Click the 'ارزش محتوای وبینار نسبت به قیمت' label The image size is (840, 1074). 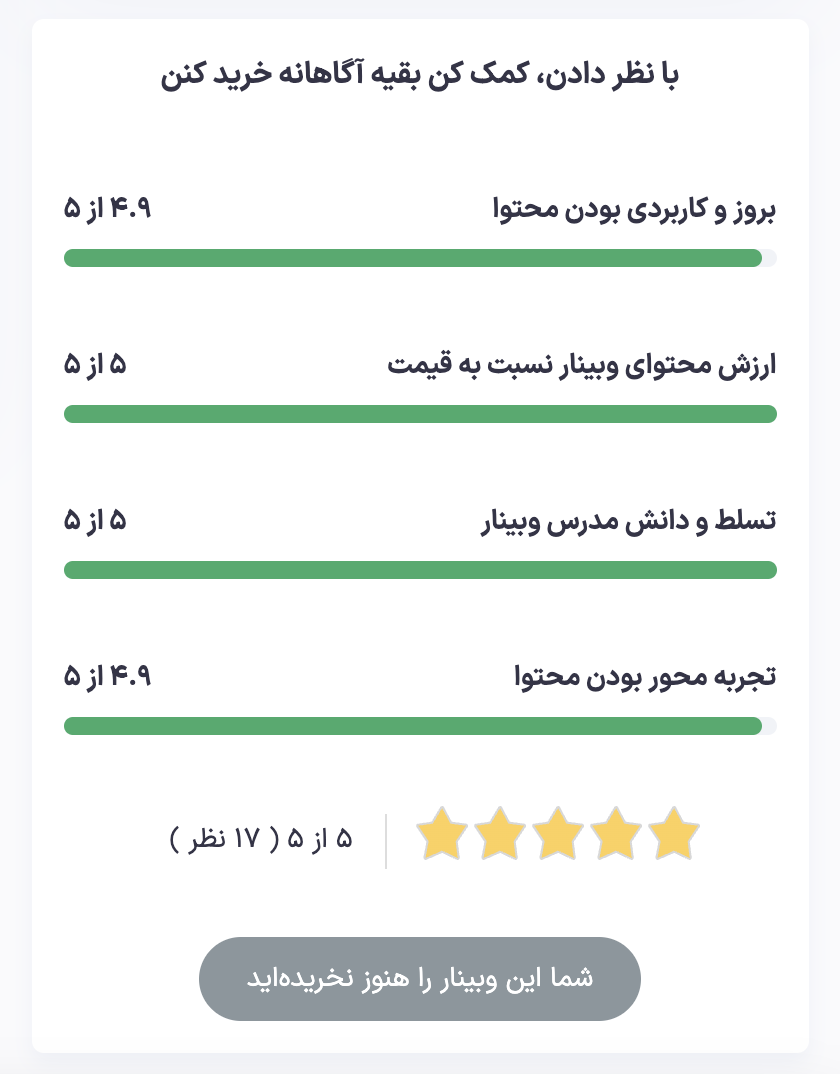(582, 366)
